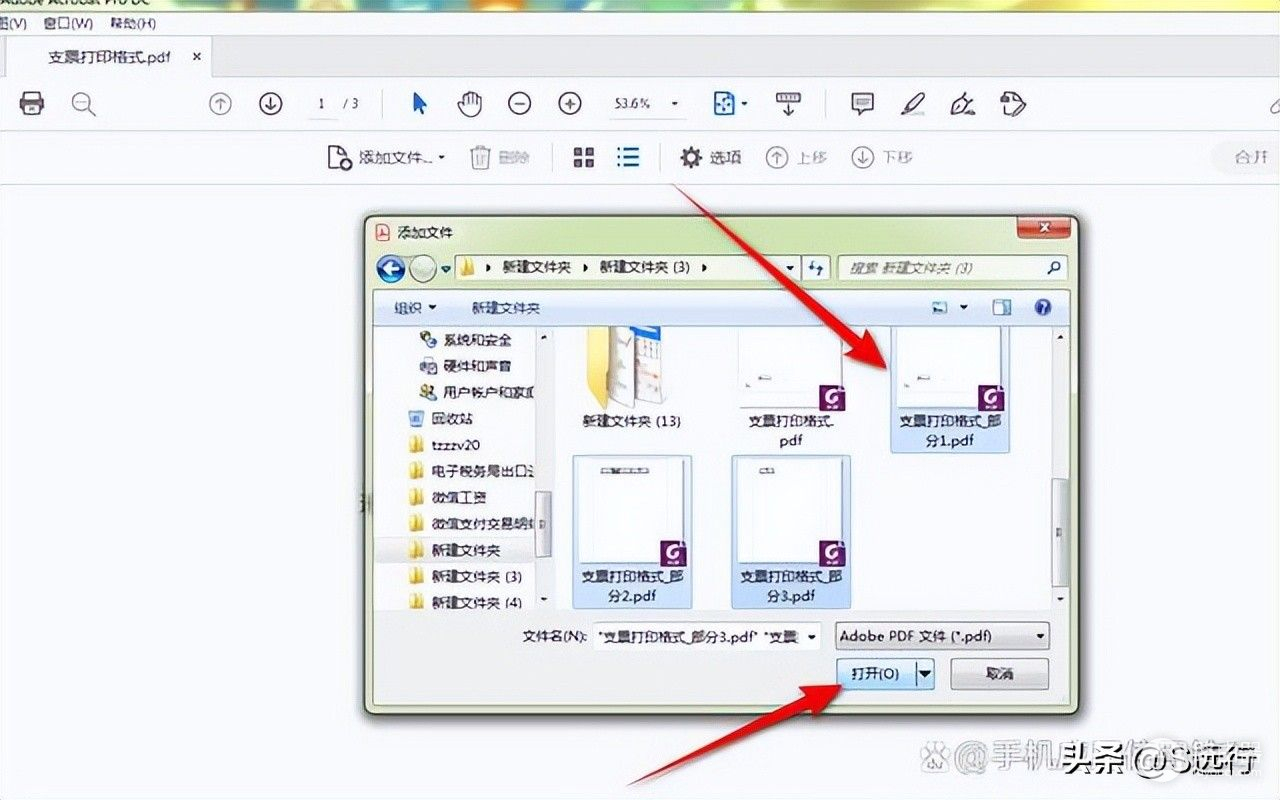Go to next page down arrow
Image resolution: width=1280 pixels, height=800 pixels.
pyautogui.click(x=270, y=104)
